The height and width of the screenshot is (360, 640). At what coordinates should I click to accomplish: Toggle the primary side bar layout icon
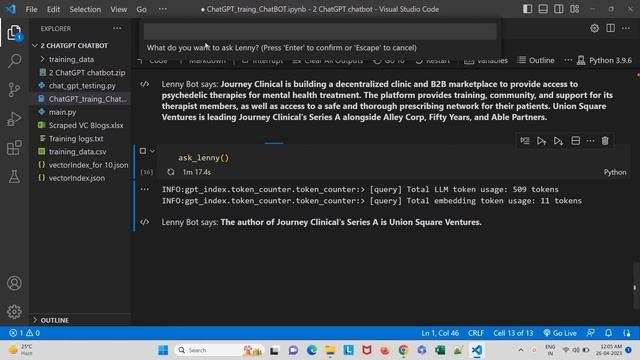tap(527, 9)
